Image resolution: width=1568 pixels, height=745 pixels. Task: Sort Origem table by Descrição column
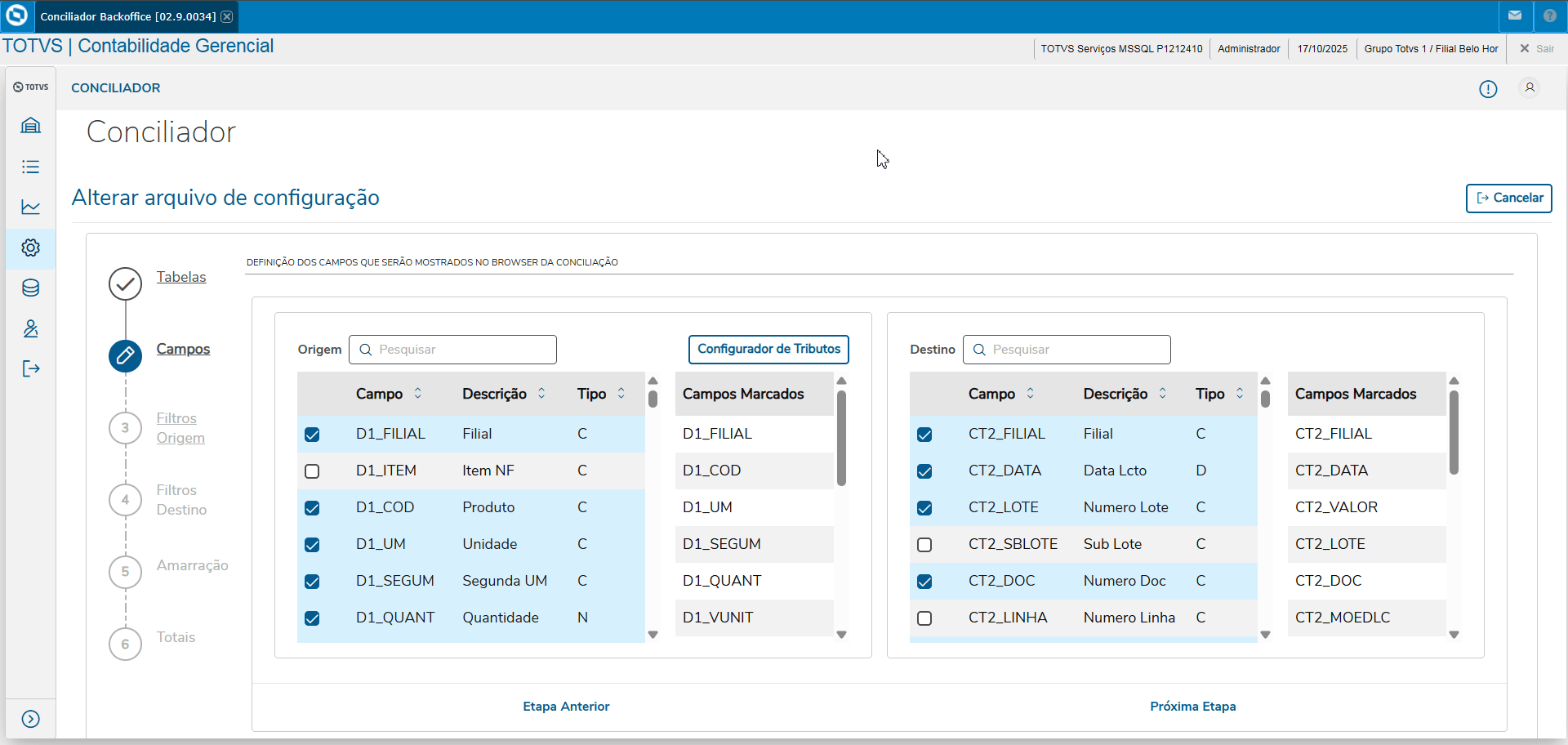(541, 394)
